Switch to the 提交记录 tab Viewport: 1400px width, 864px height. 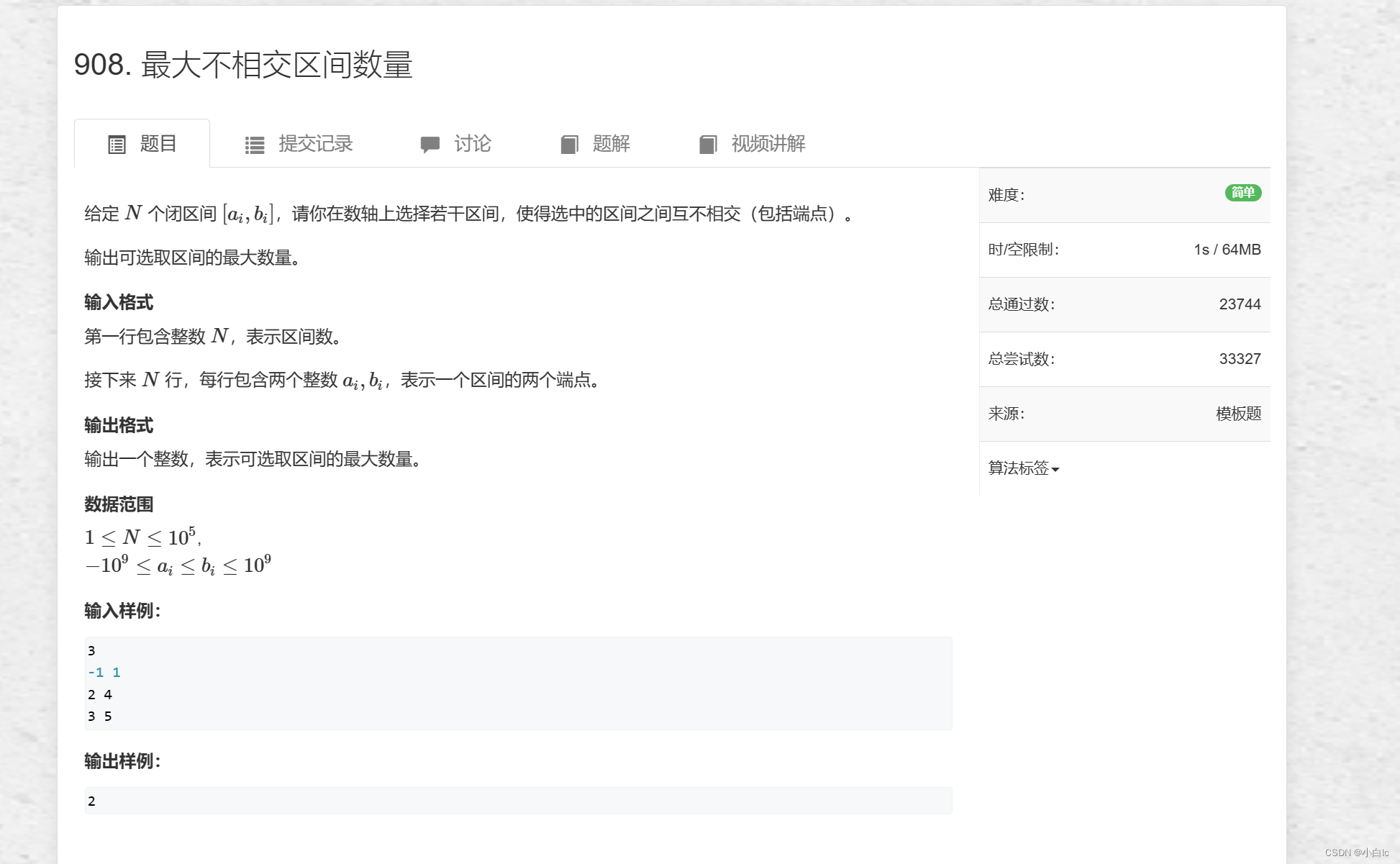(315, 144)
